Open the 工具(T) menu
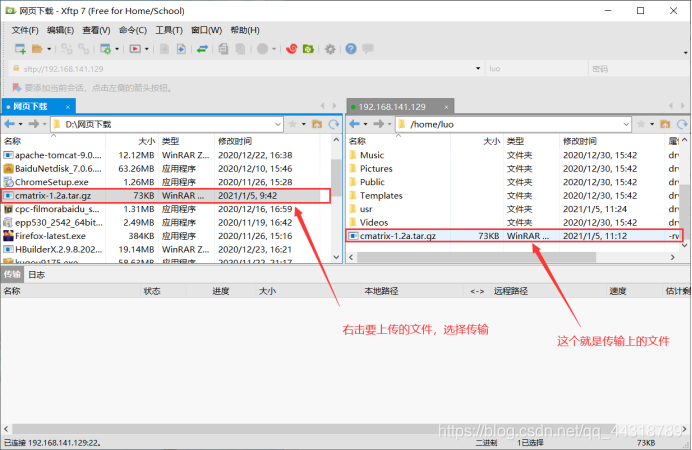The image size is (692, 450). click(169, 30)
